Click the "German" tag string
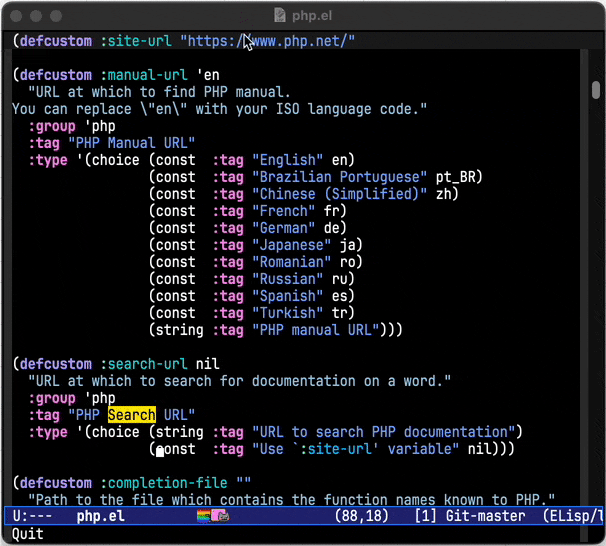This screenshot has width=606, height=546. click(x=284, y=228)
